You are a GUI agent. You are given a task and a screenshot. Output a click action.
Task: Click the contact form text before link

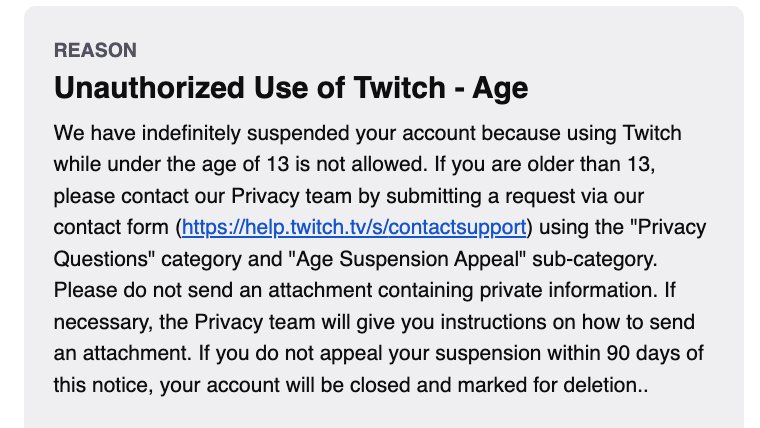[x=111, y=227]
